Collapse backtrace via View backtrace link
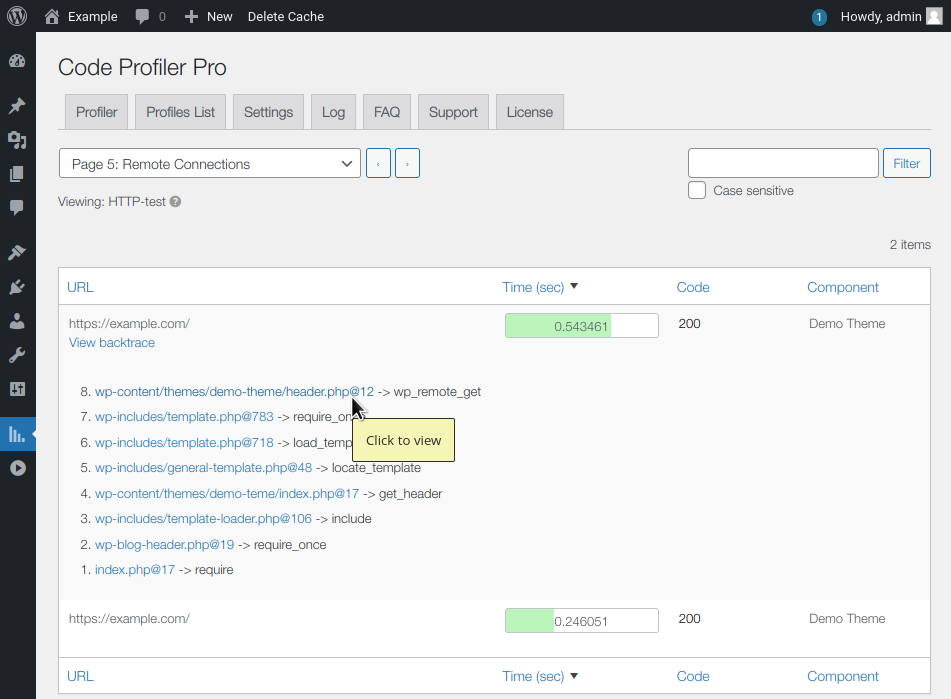The width and height of the screenshot is (951, 699). pyautogui.click(x=112, y=343)
